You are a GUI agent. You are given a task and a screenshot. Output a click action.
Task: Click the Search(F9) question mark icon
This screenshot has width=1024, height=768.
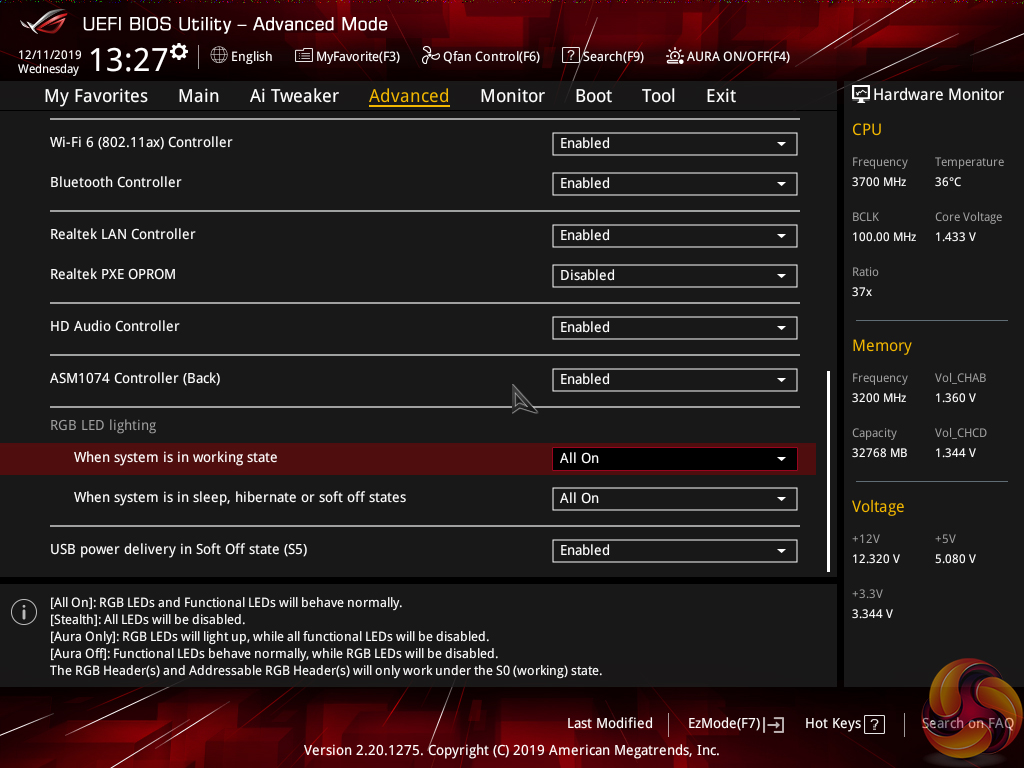pos(570,56)
